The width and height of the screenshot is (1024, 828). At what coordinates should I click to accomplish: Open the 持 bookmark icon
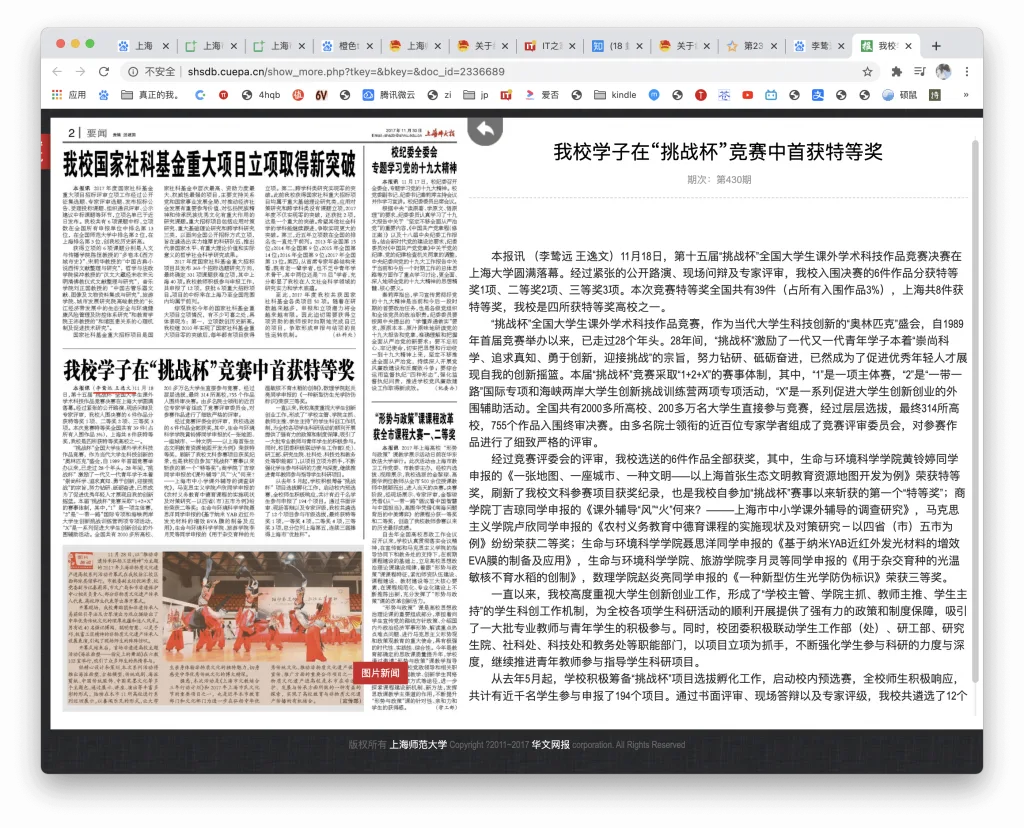pos(935,95)
